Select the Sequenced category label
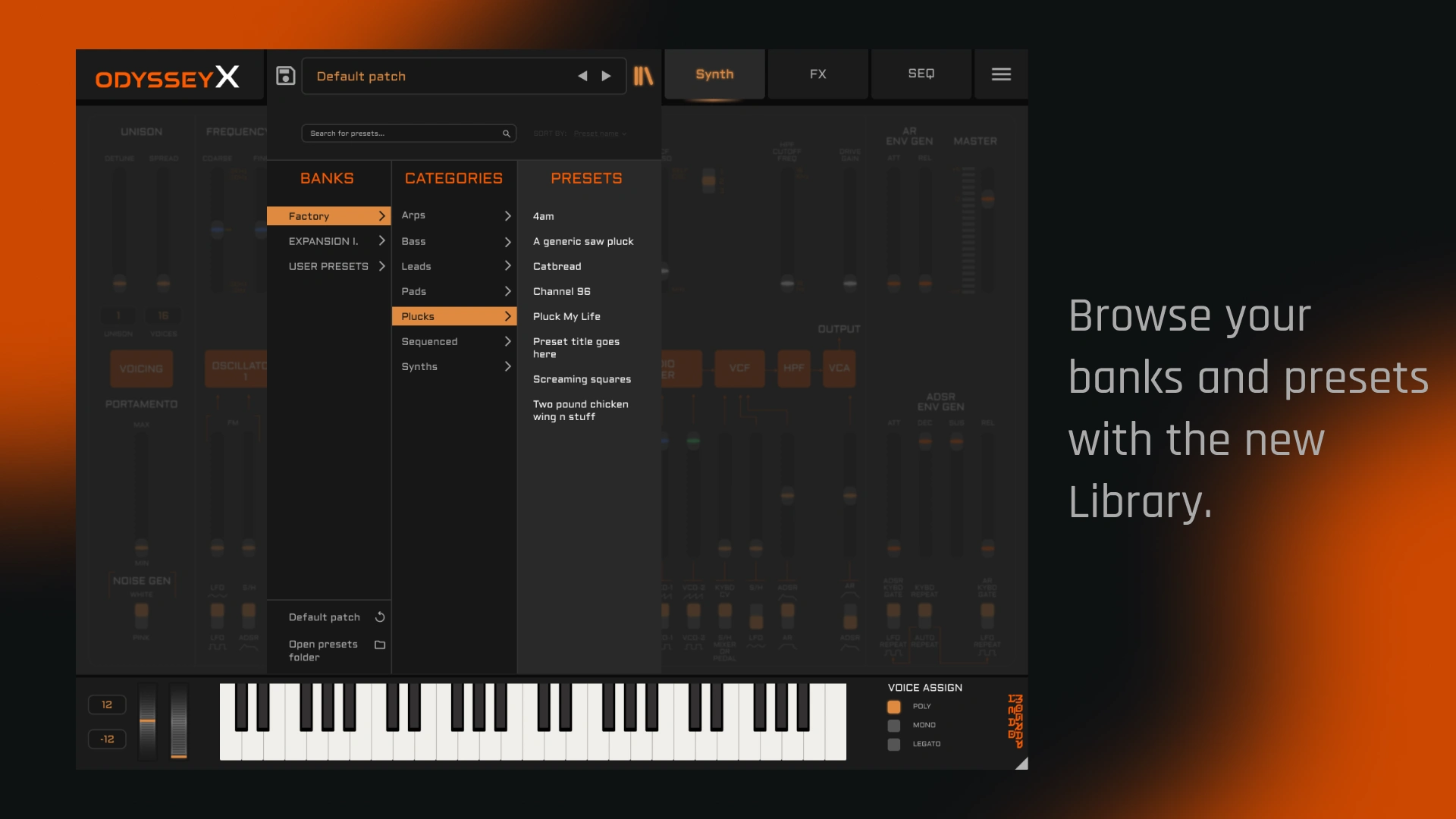The width and height of the screenshot is (1456, 819). 429,342
